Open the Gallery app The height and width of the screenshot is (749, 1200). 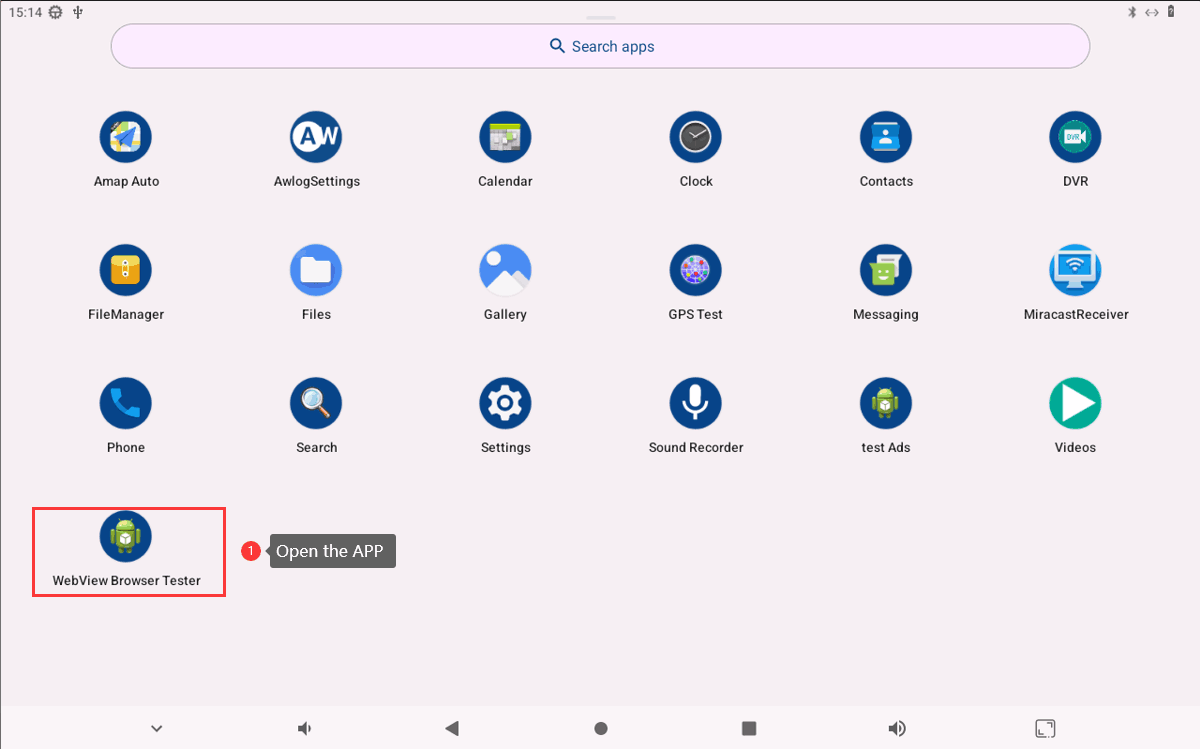coord(505,269)
